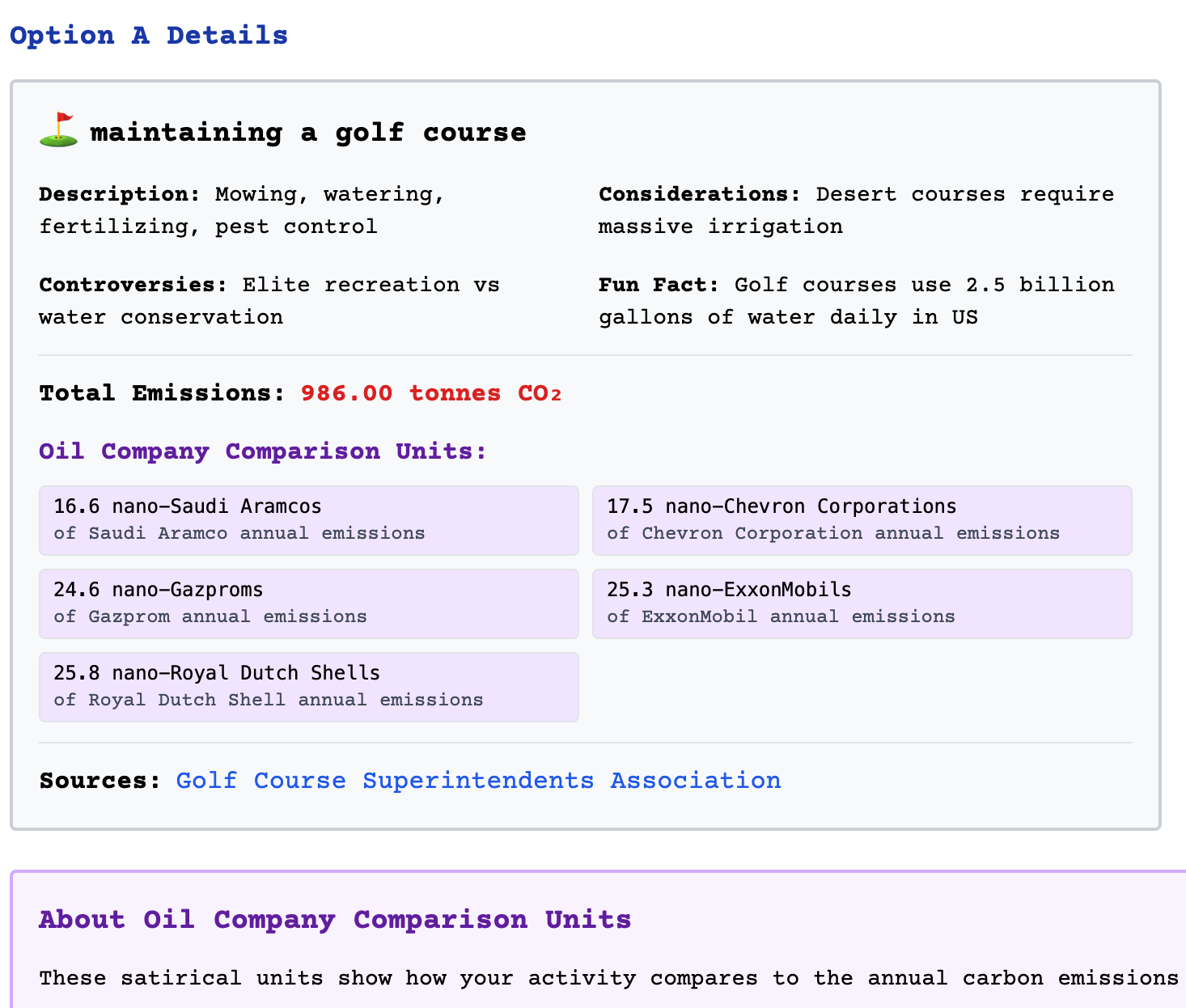This screenshot has width=1186, height=1008.
Task: Click 'fertilizing, pest control' description text
Action: [208, 227]
